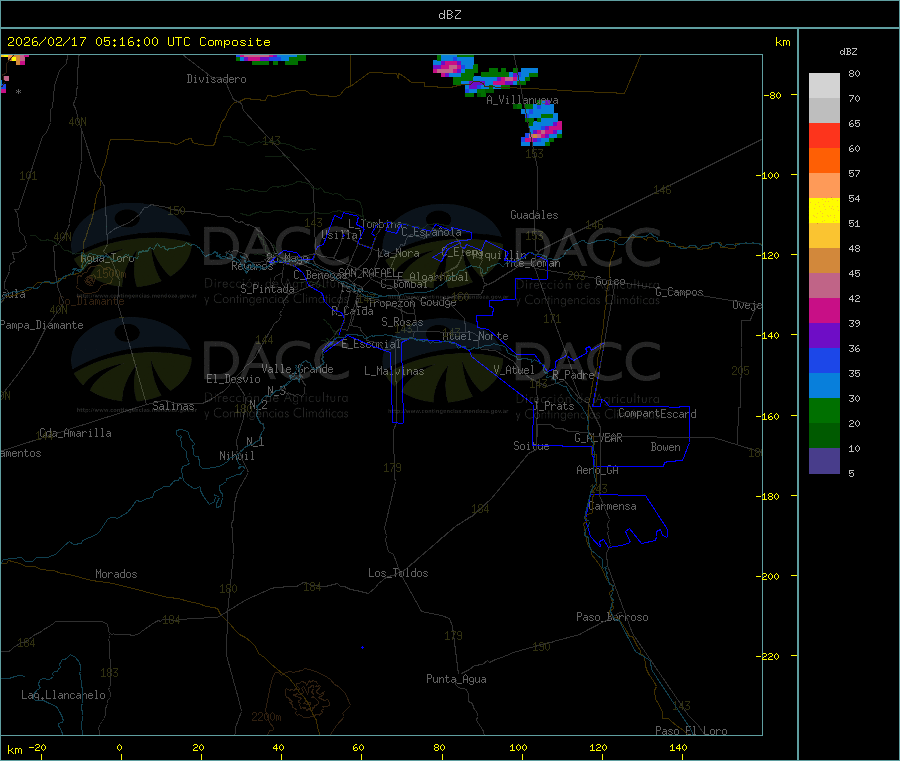Click the 20 dBZ green legend swatch
This screenshot has width=900, height=761.
pos(824,436)
